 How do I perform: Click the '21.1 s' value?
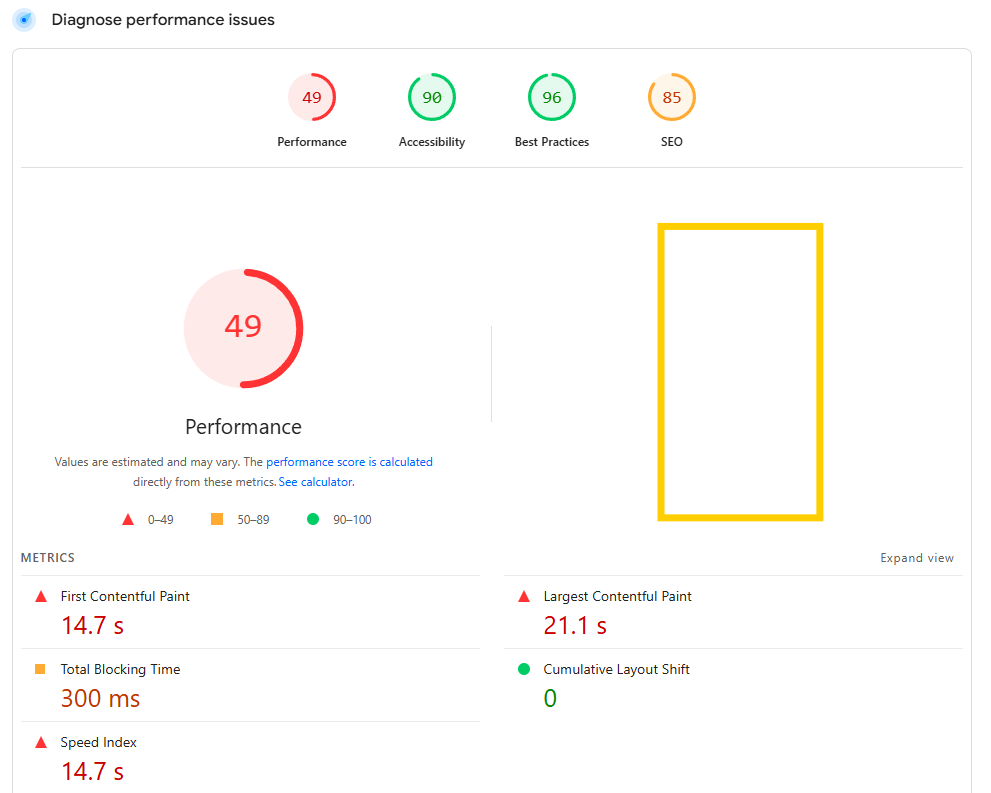click(x=575, y=626)
